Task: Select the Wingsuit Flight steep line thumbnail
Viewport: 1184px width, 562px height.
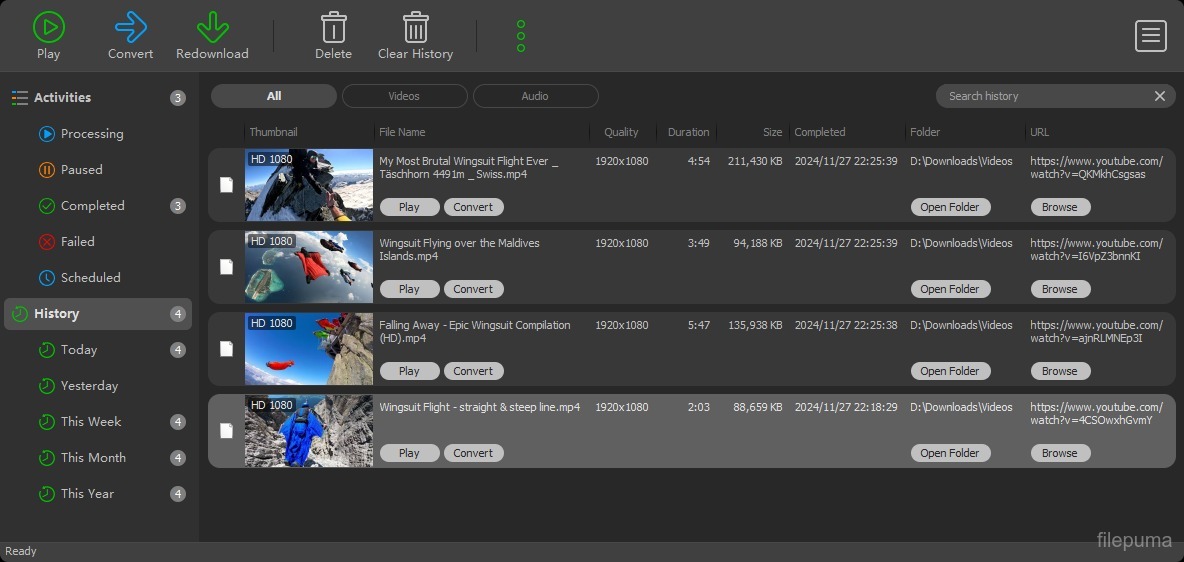Action: pos(309,431)
